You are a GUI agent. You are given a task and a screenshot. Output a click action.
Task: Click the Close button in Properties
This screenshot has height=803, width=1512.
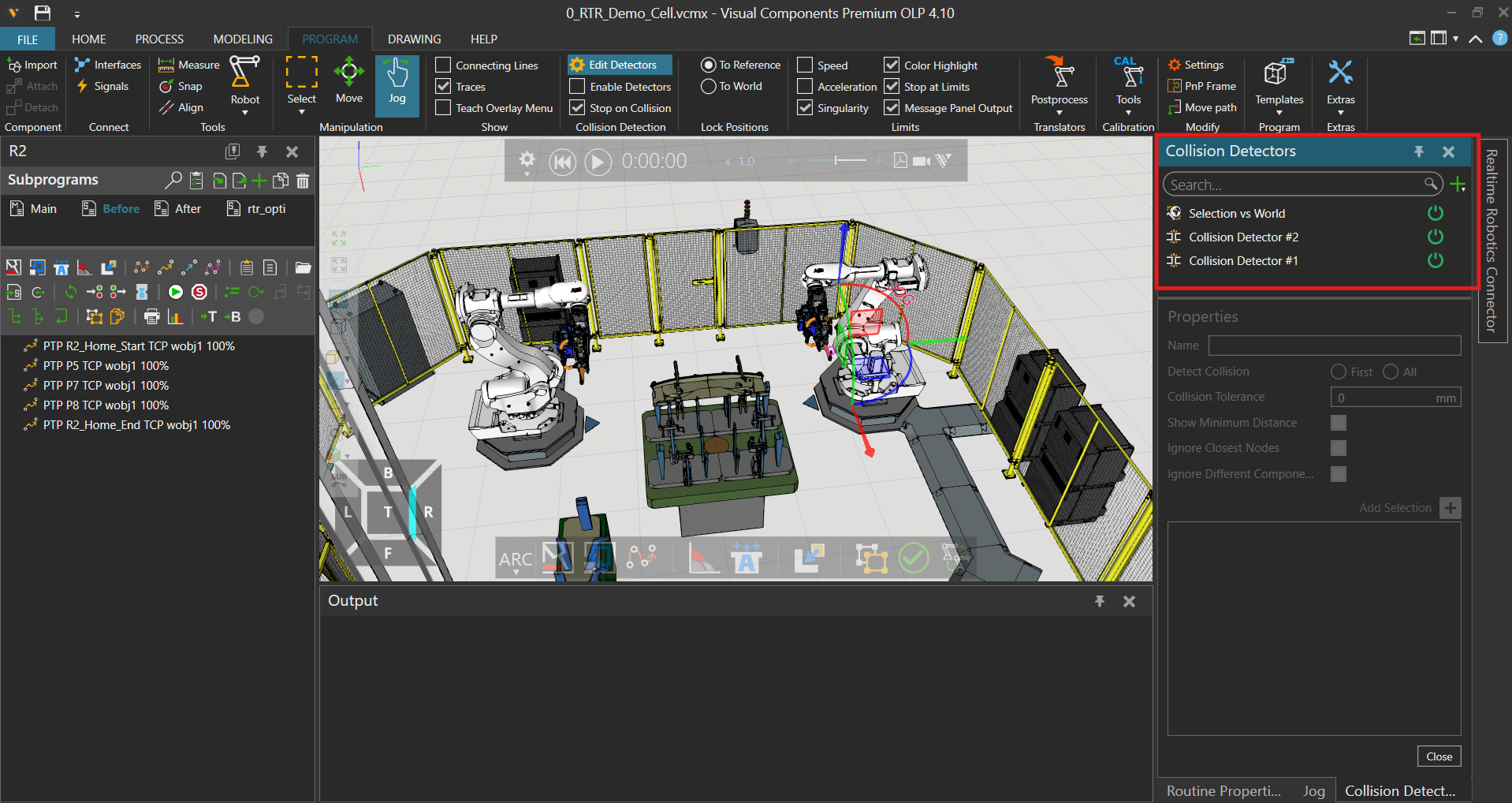1439,756
